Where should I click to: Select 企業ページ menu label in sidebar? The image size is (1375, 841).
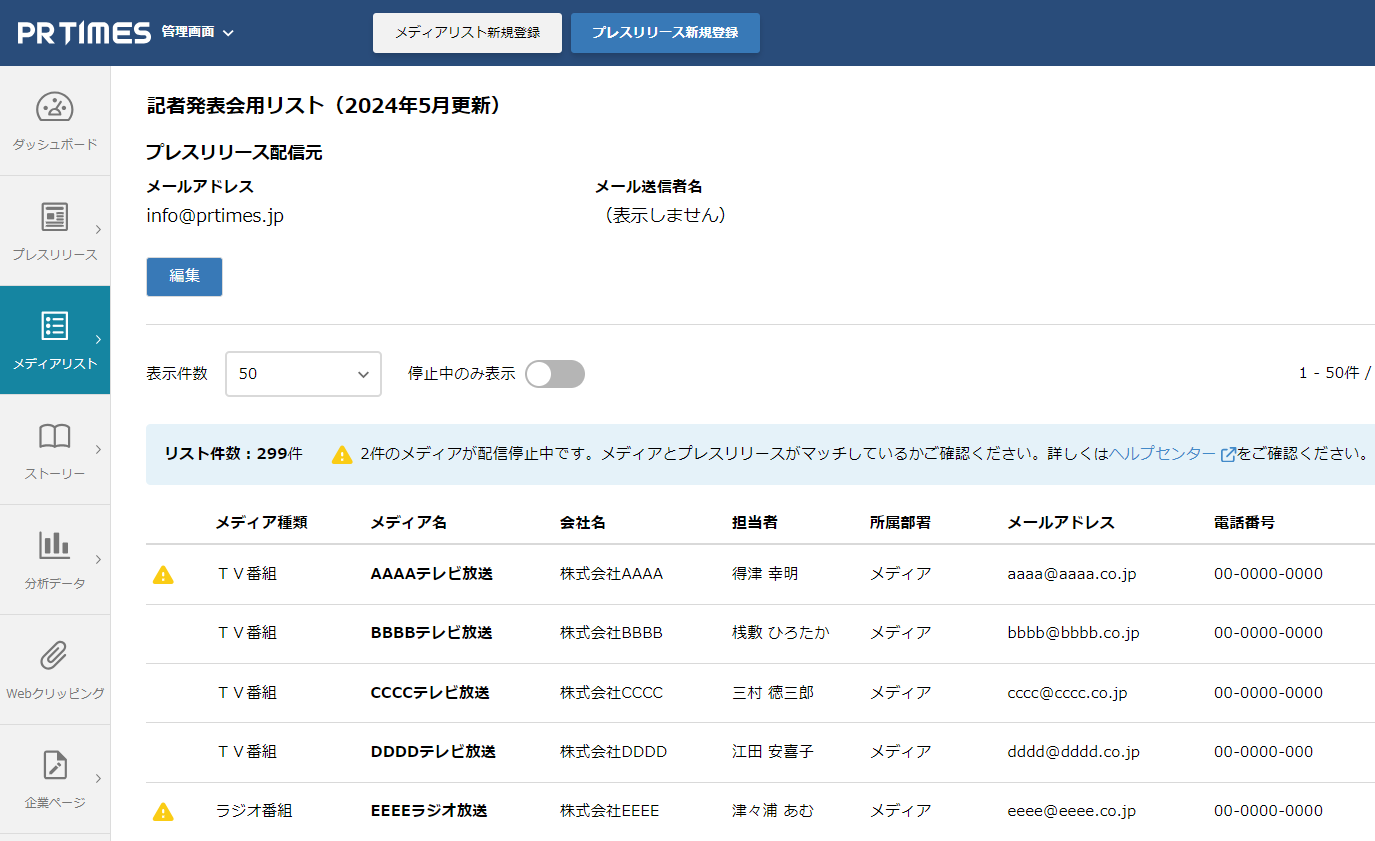55,802
